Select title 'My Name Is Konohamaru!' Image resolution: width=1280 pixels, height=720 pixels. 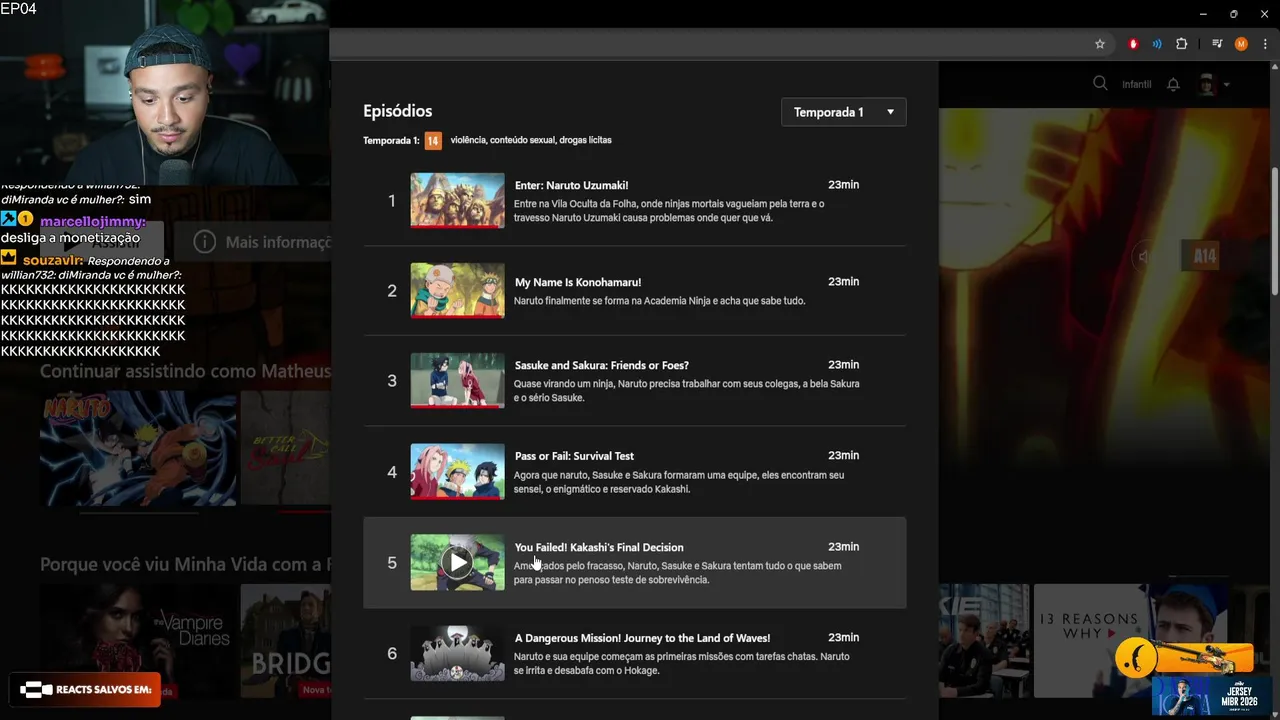point(578,282)
